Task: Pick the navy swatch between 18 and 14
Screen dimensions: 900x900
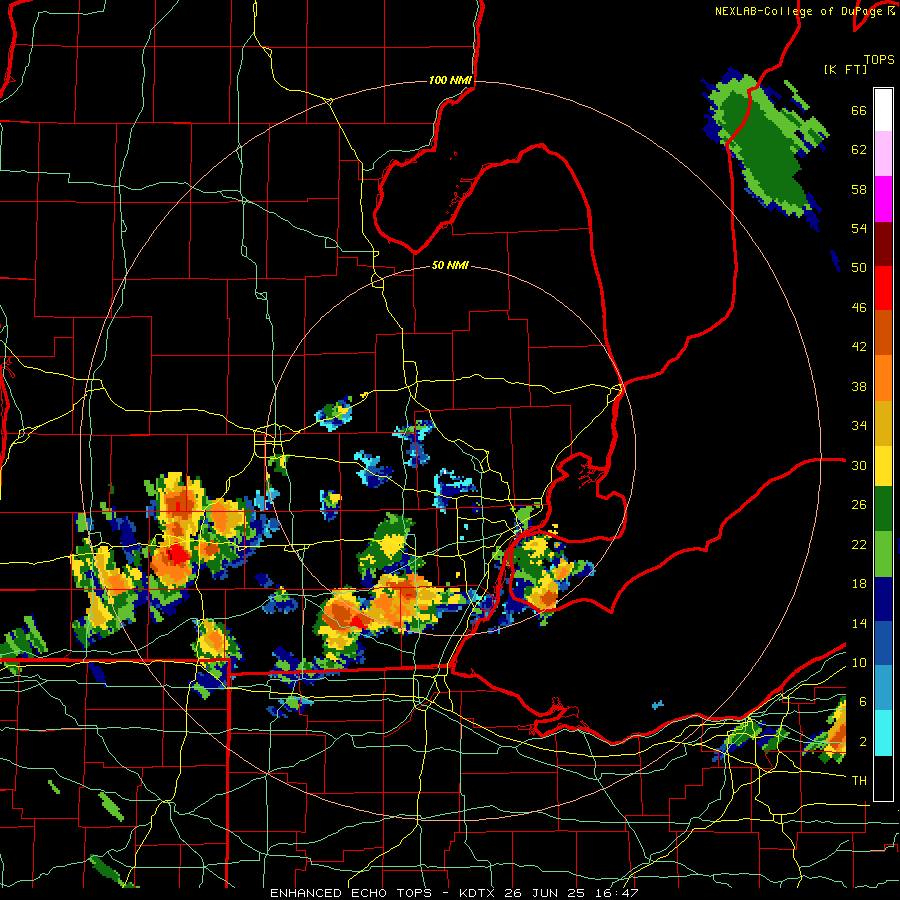Action: click(883, 599)
